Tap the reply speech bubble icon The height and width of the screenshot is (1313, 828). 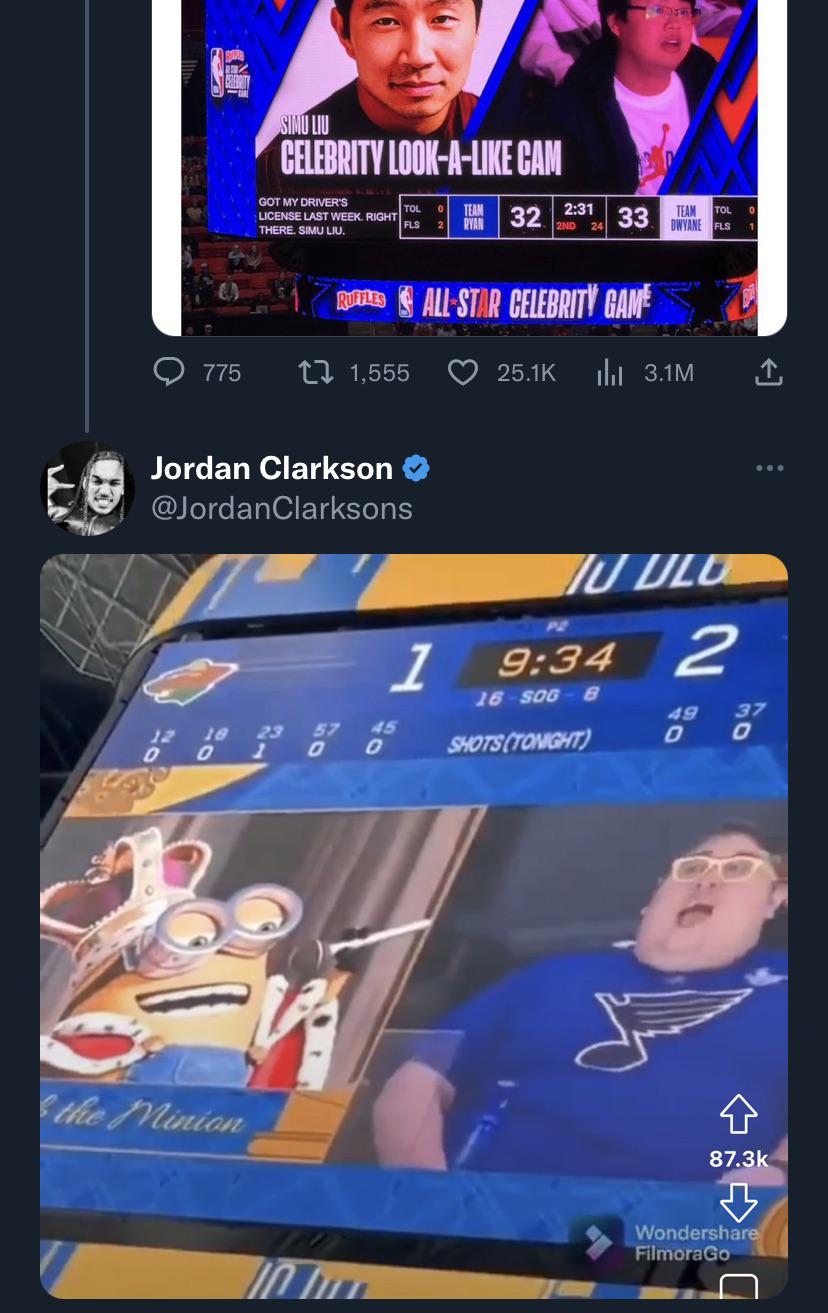coord(169,373)
